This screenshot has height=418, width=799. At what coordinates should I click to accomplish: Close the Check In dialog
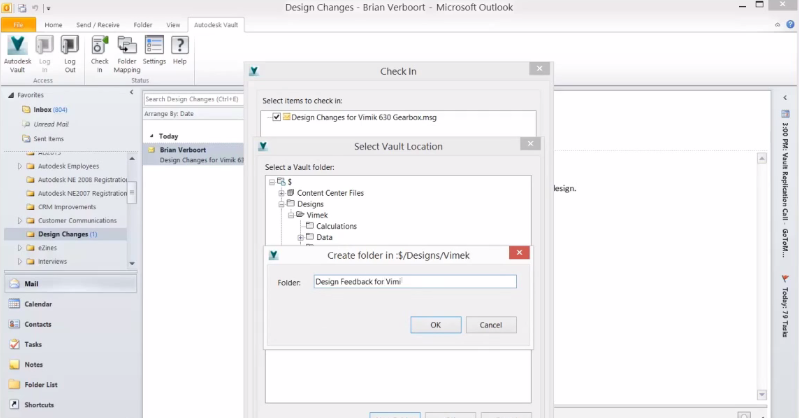(x=539, y=68)
